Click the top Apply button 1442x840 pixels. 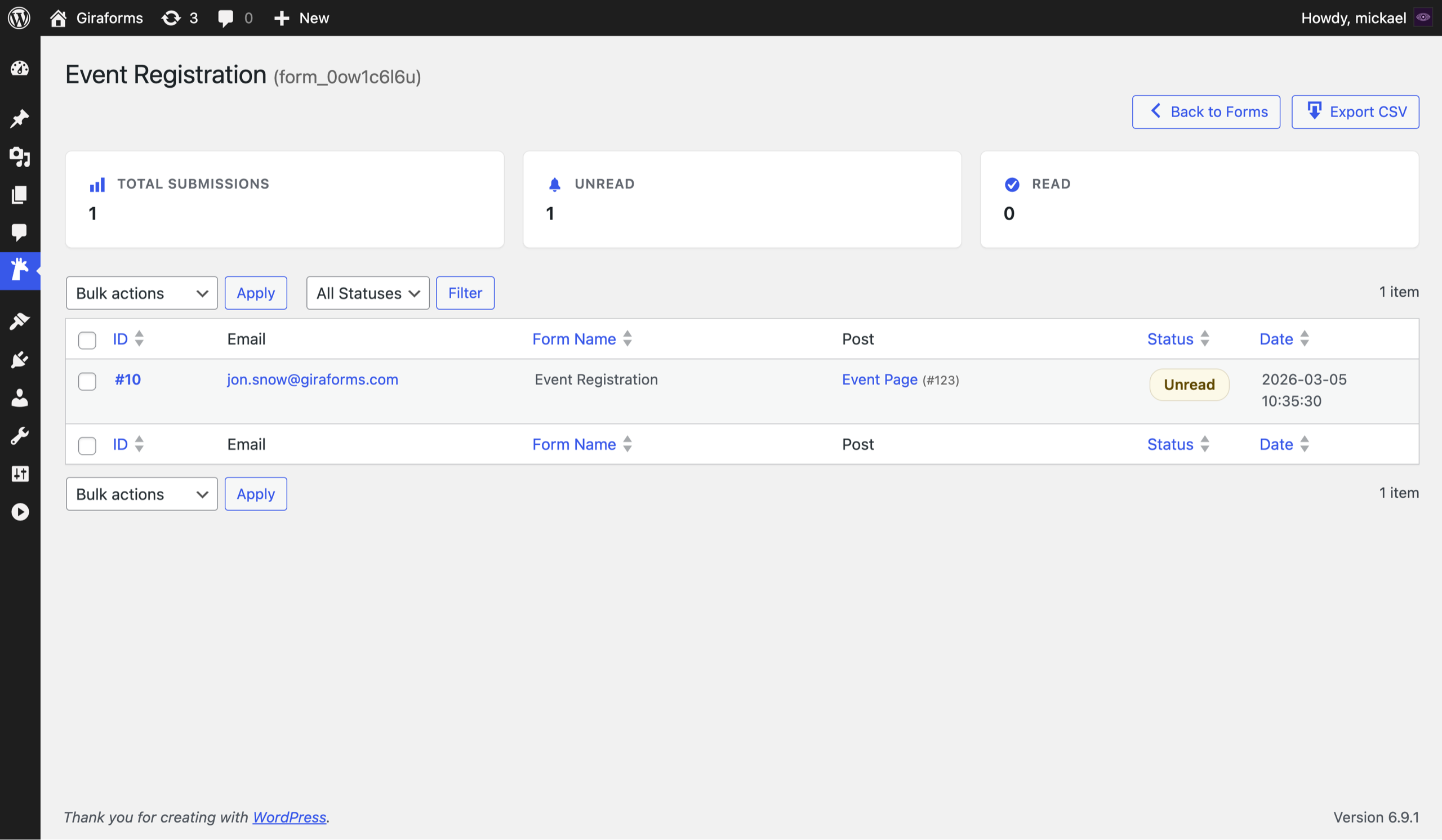coord(256,293)
